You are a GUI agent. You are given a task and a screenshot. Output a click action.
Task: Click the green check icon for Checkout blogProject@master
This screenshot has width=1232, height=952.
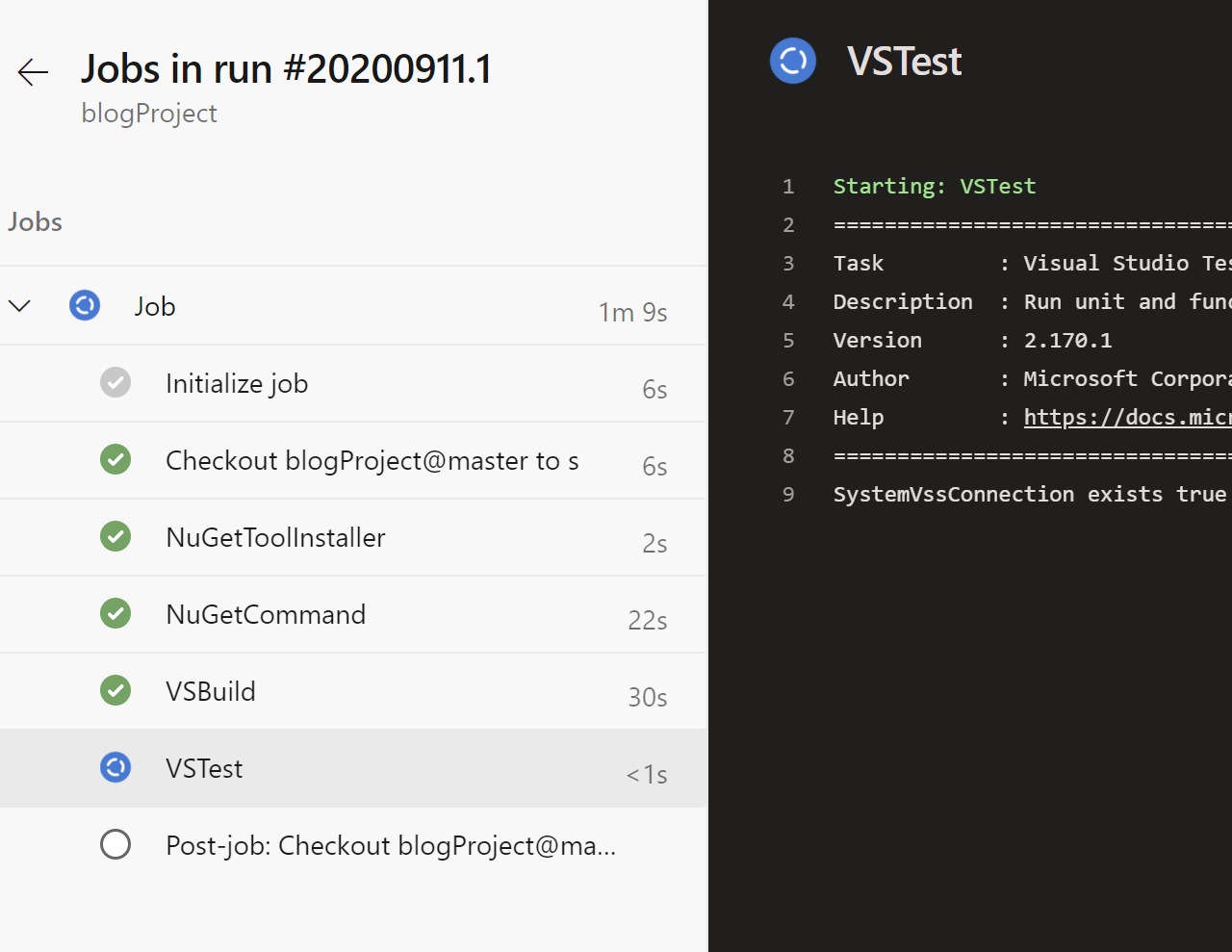tap(115, 460)
